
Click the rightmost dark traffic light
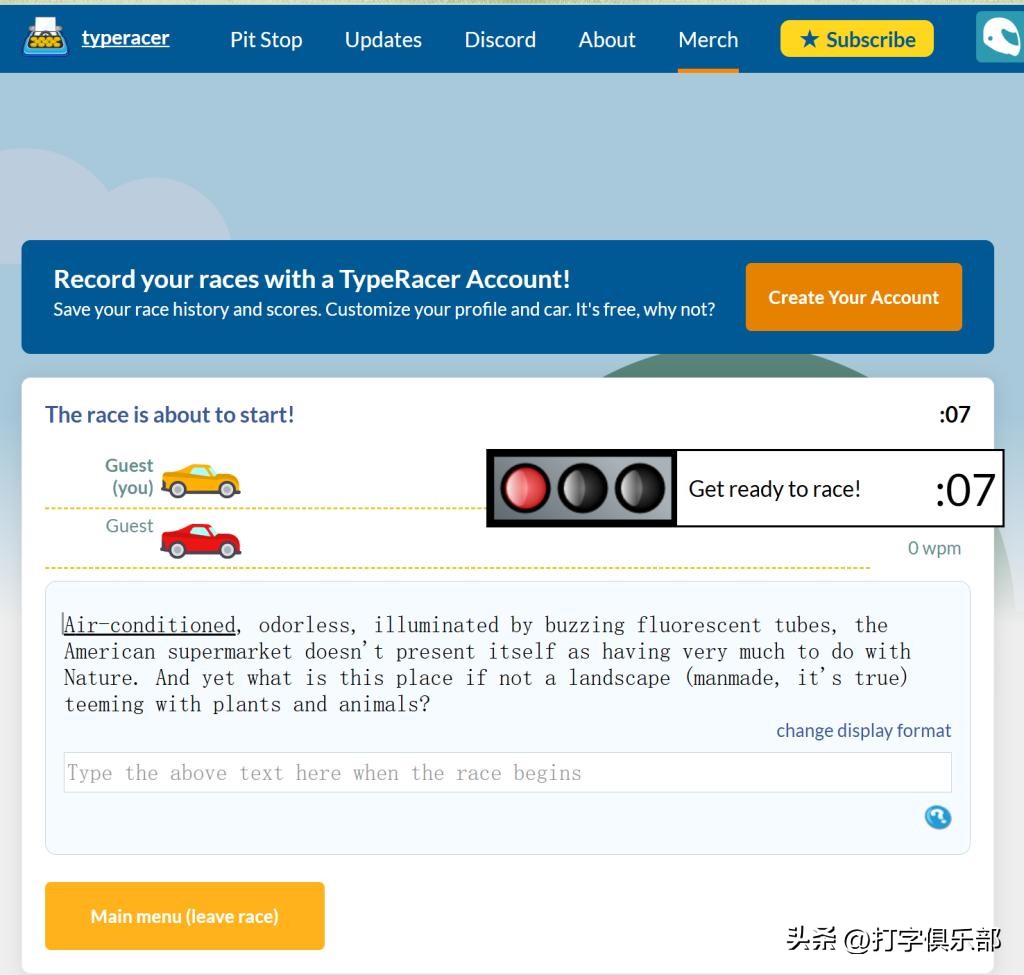pos(639,489)
